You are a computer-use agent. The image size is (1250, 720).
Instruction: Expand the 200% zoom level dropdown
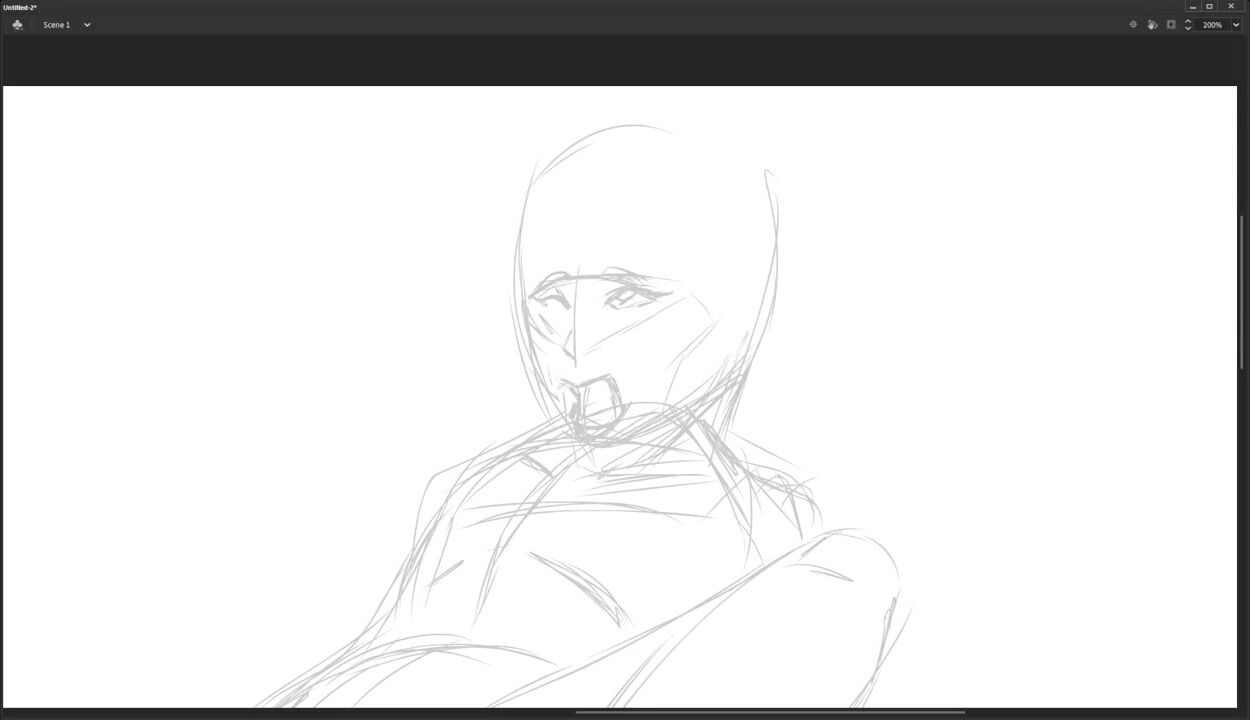1237,25
